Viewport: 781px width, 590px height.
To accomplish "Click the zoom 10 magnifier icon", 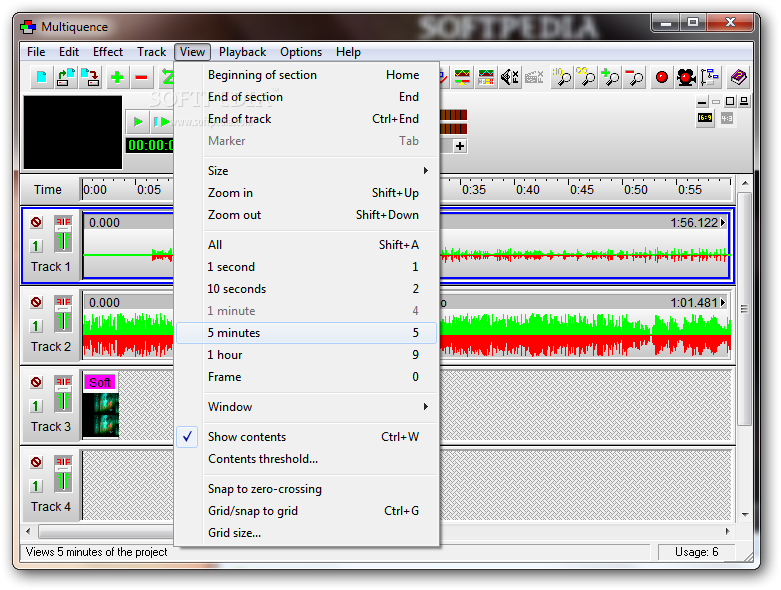I will click(x=562, y=78).
